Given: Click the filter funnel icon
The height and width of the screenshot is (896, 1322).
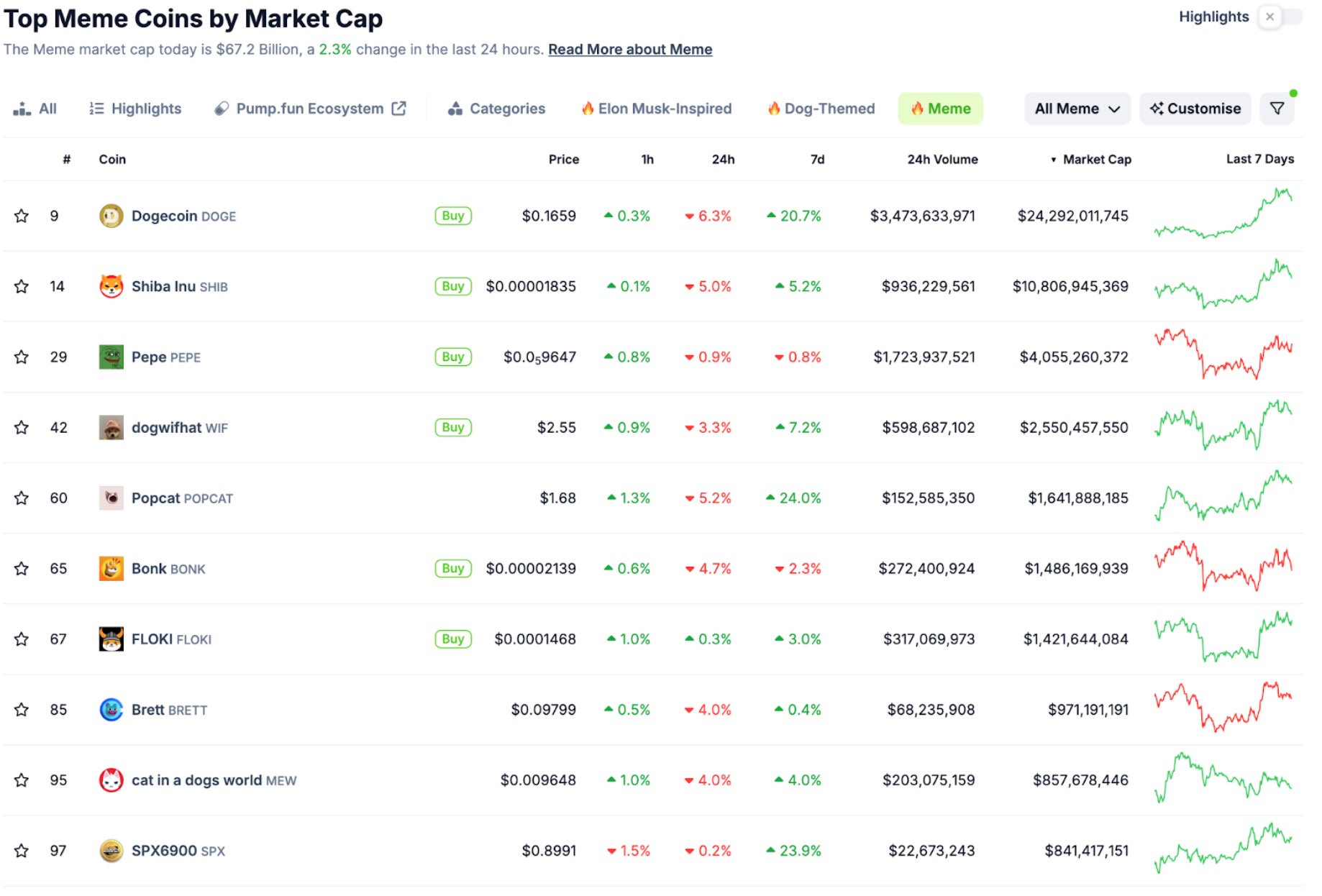Looking at the screenshot, I should coord(1277,109).
